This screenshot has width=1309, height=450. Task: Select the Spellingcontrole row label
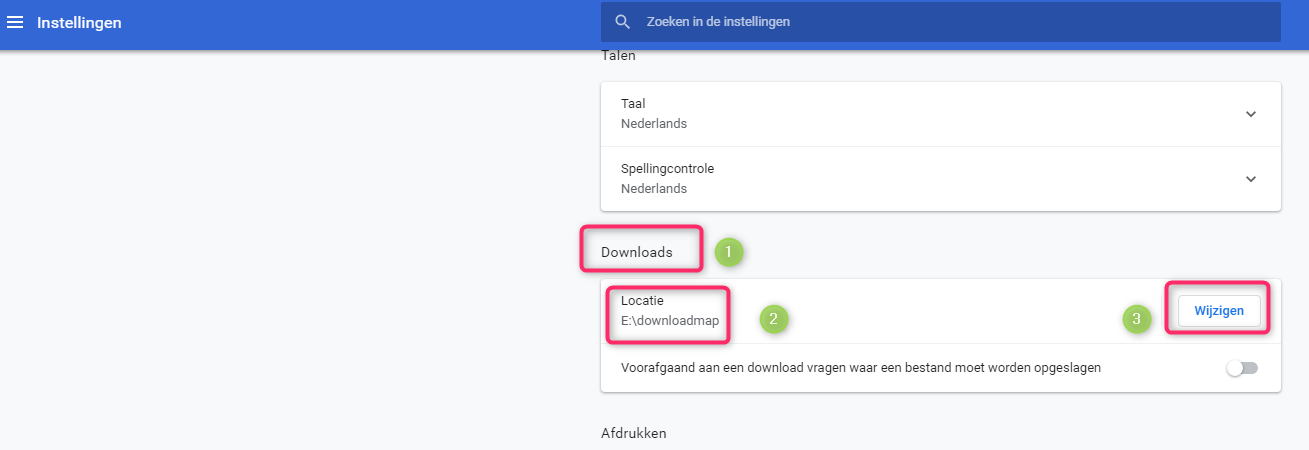tap(667, 169)
